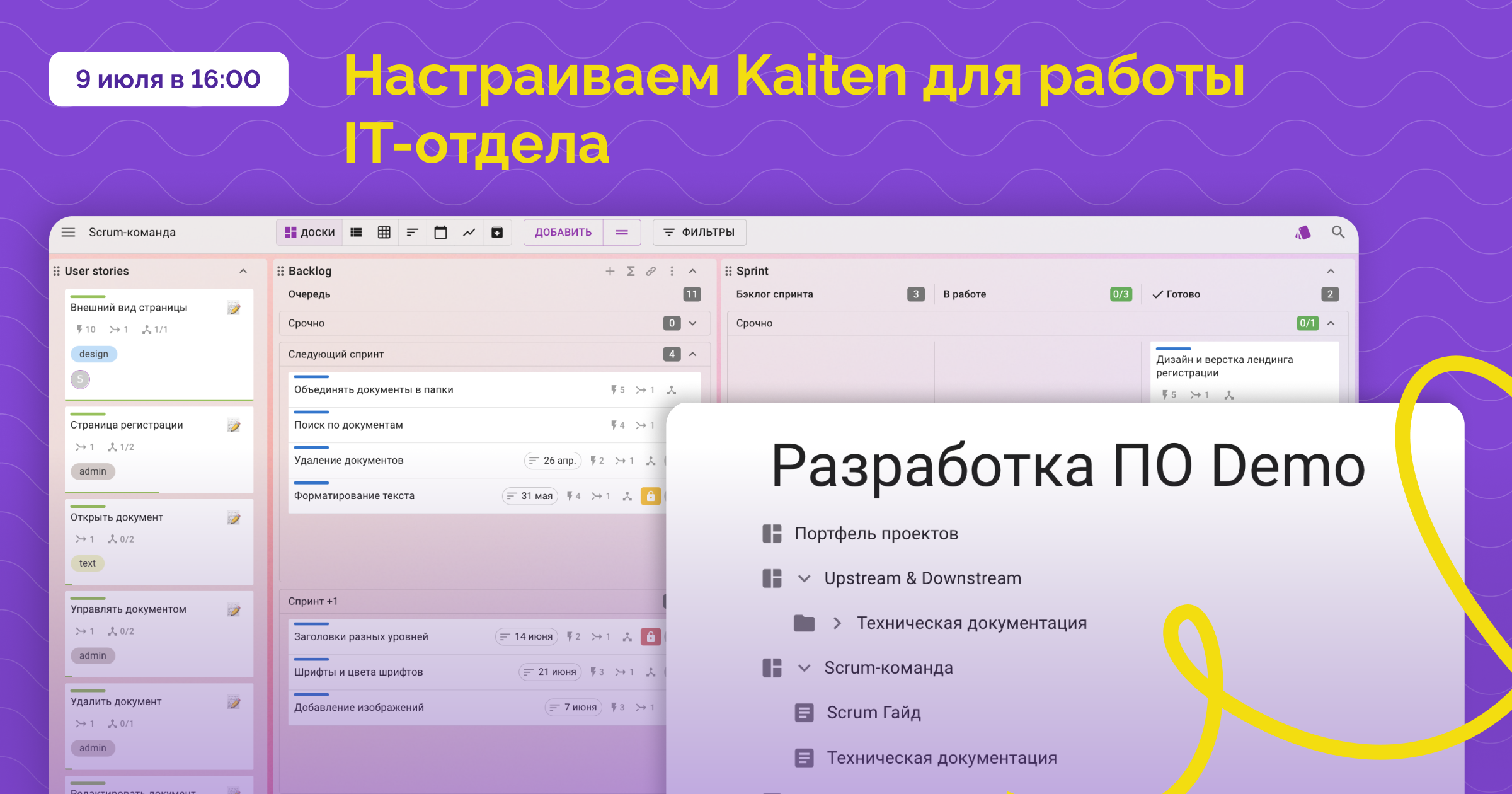Collapse the Sprint board chevron
1512x794 pixels.
(x=1331, y=271)
